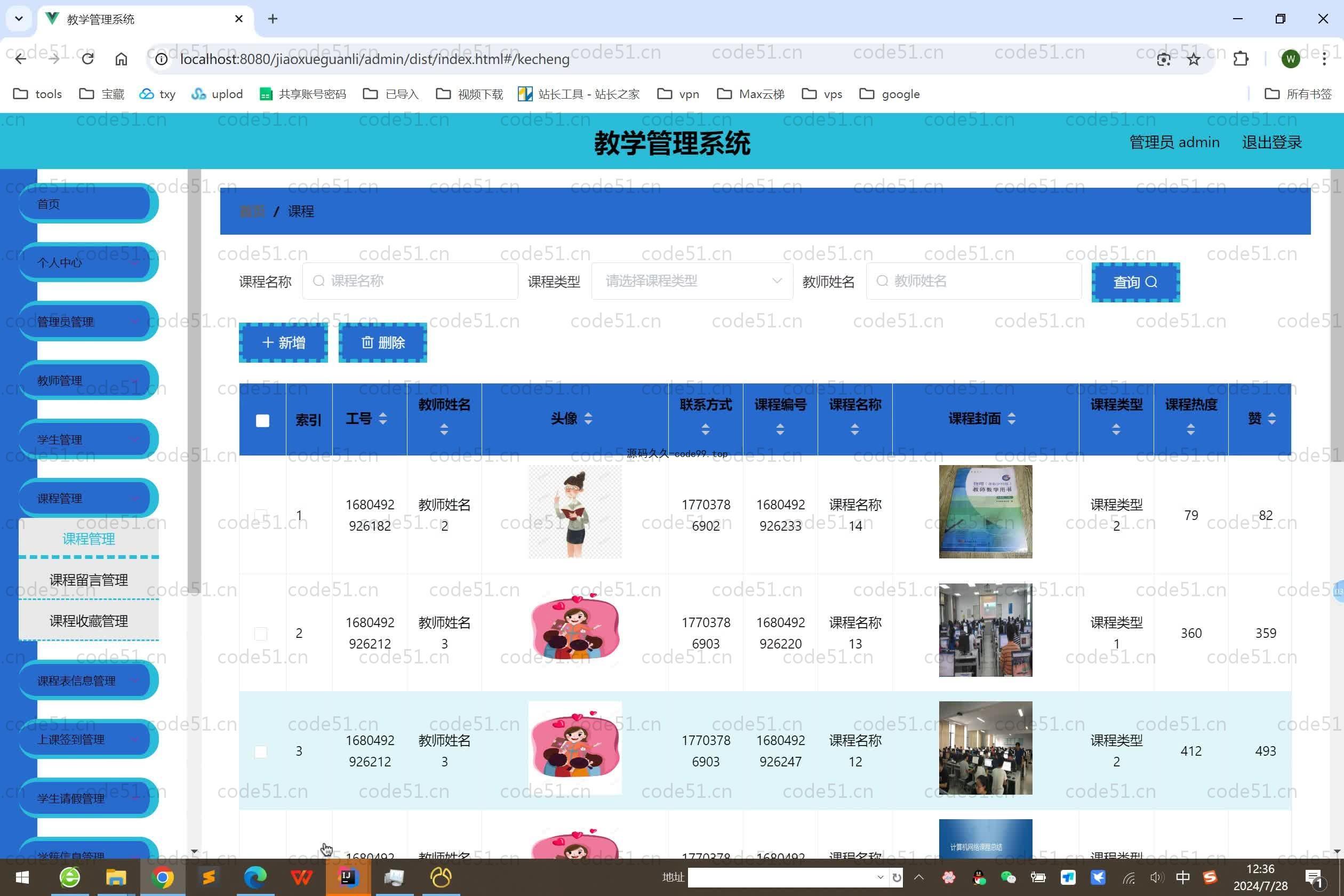Sort by the 头像 column arrows
This screenshot has width=1344, height=896.
tap(588, 419)
